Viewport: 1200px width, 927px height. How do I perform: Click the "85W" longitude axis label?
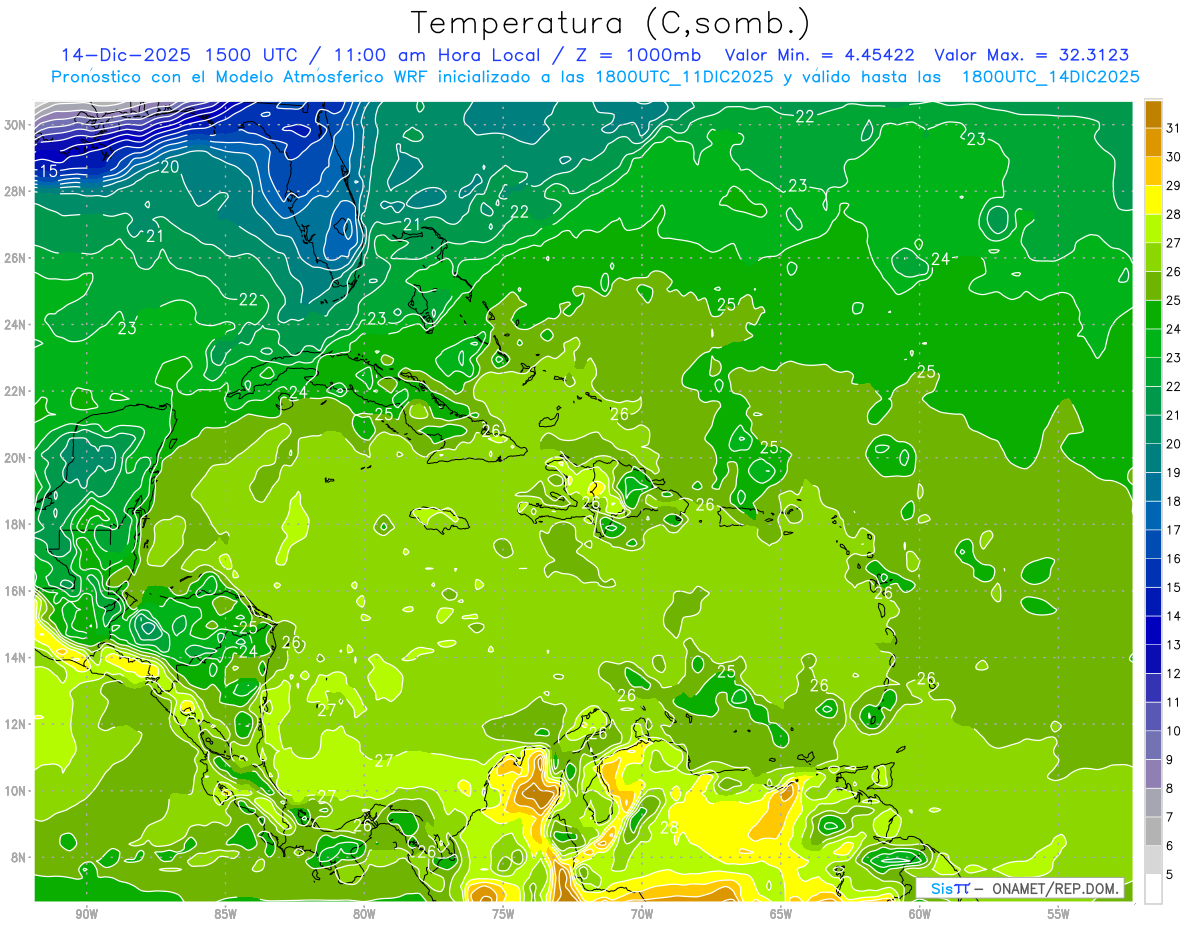pos(225,914)
